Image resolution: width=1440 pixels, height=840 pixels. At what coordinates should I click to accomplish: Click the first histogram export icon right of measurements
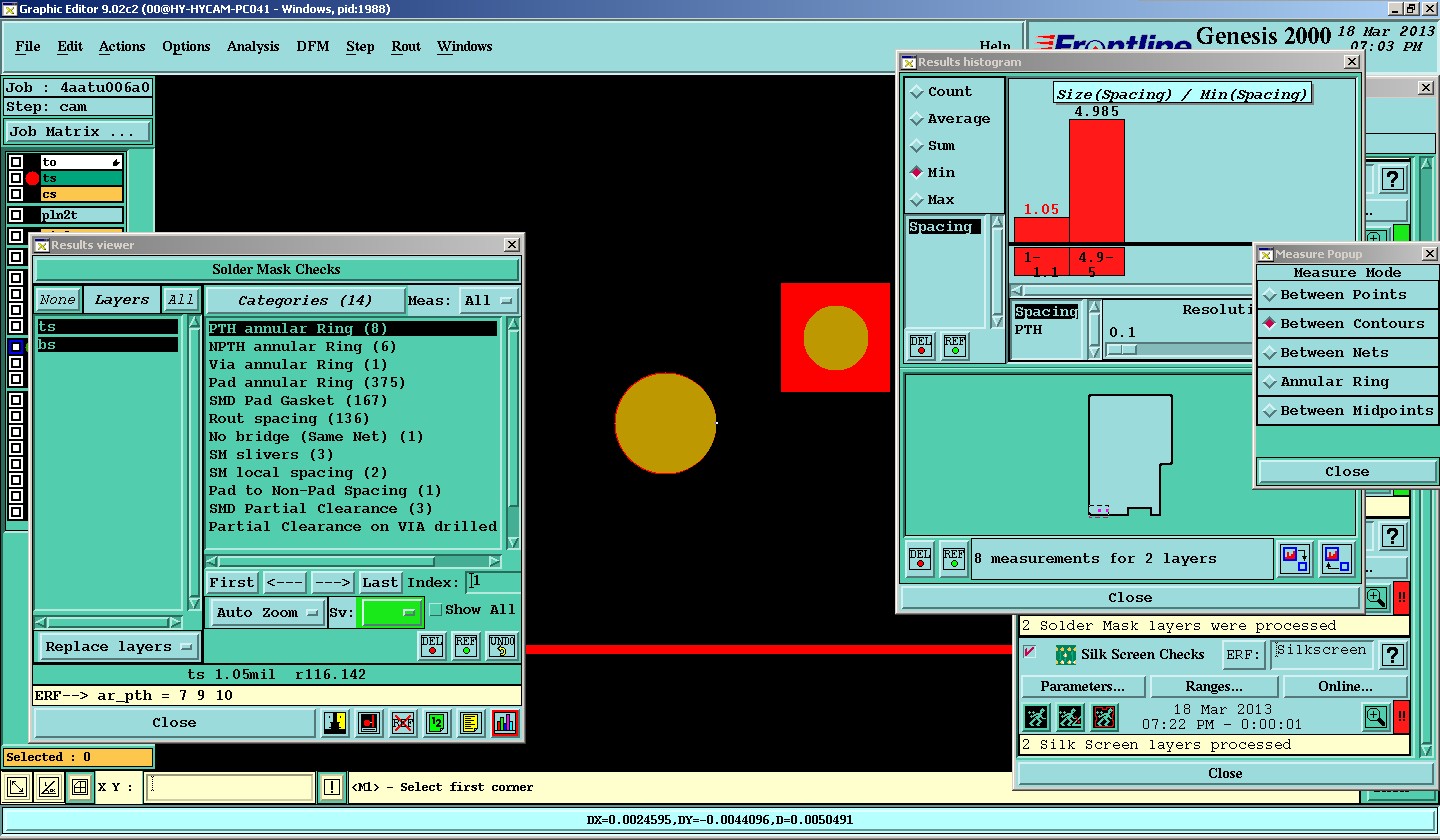coord(1295,559)
